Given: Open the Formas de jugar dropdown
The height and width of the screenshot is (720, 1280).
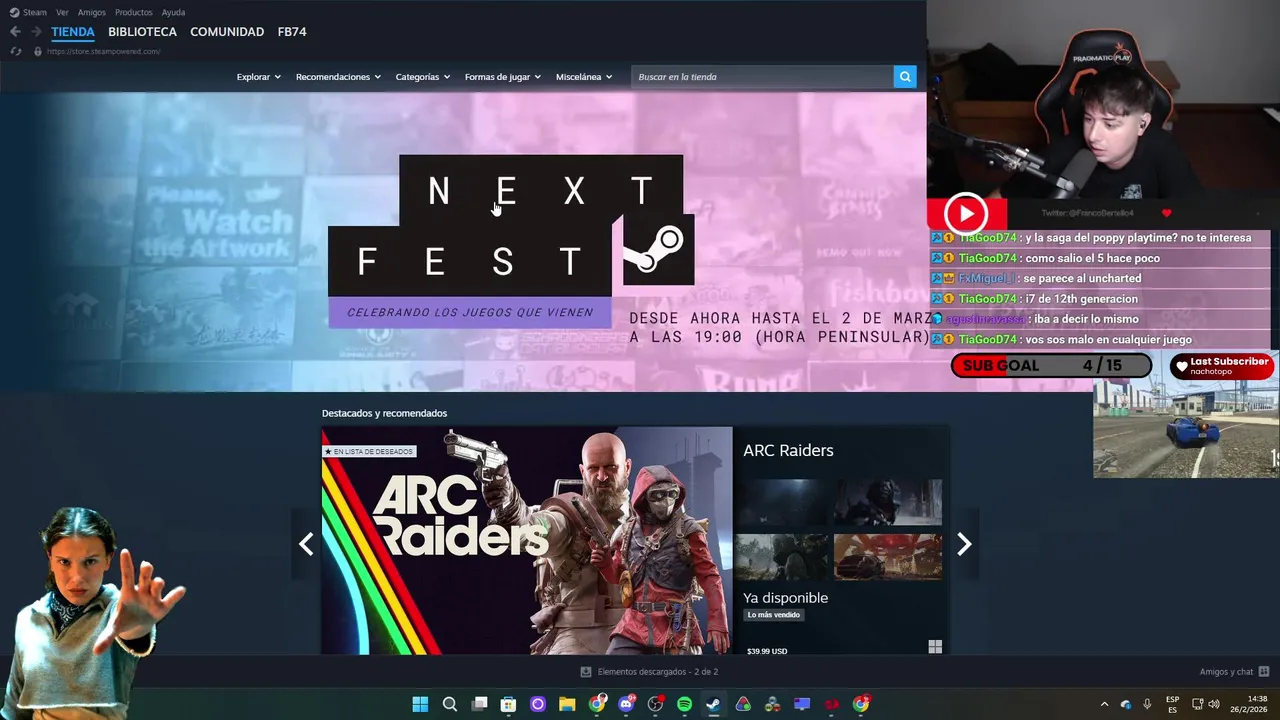Looking at the screenshot, I should (x=502, y=77).
